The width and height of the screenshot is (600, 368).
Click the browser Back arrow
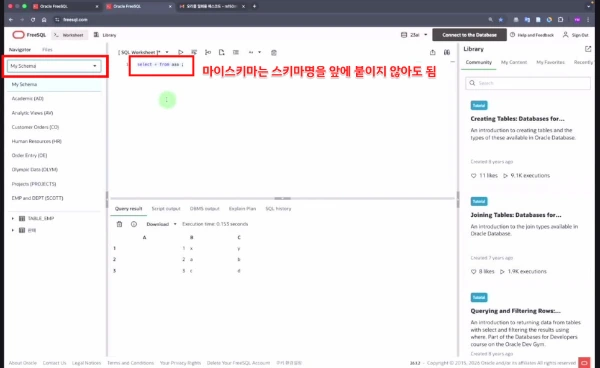click(11, 20)
